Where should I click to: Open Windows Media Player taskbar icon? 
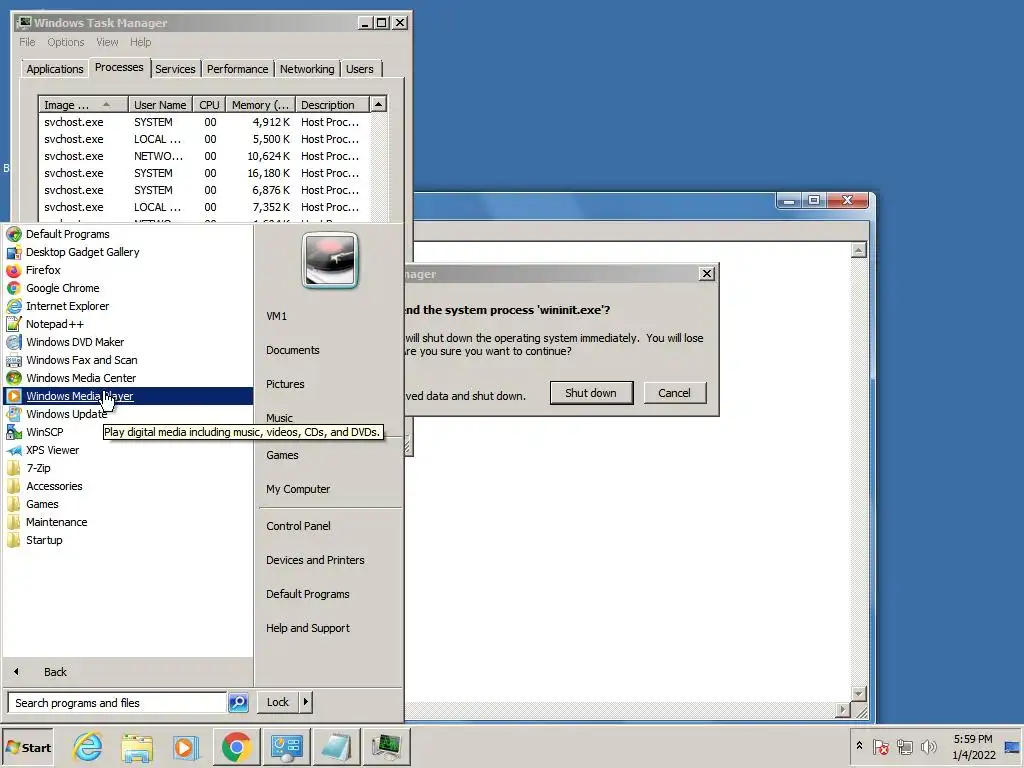[x=186, y=747]
